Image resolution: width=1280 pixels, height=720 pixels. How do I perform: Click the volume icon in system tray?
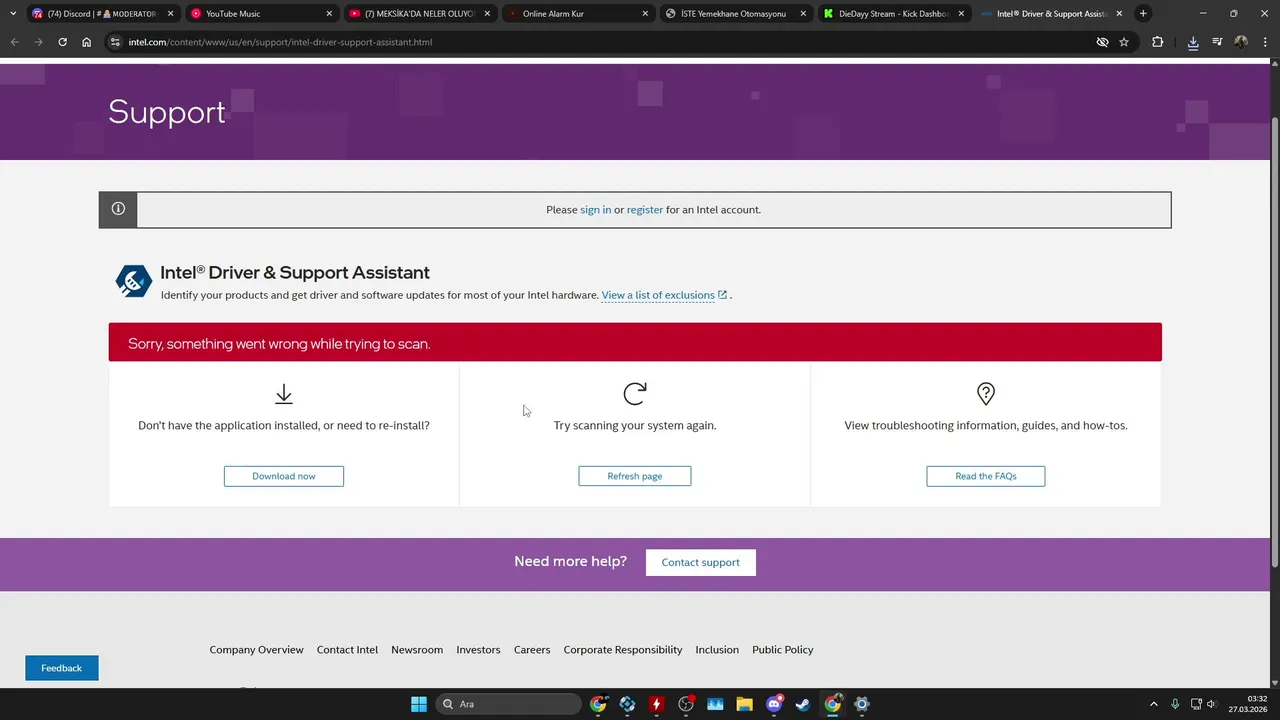[1211, 704]
